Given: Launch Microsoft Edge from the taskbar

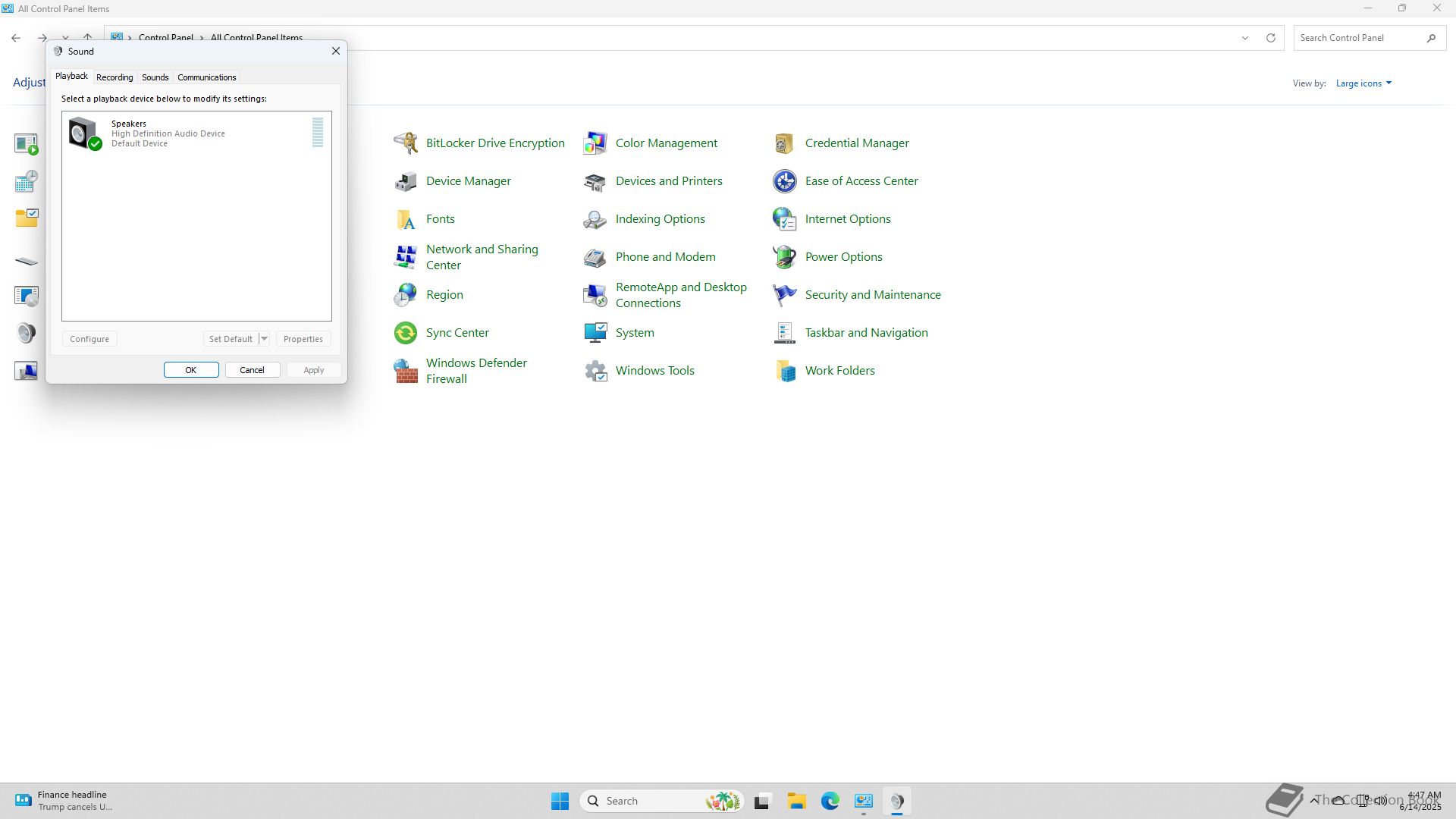Looking at the screenshot, I should (x=830, y=801).
